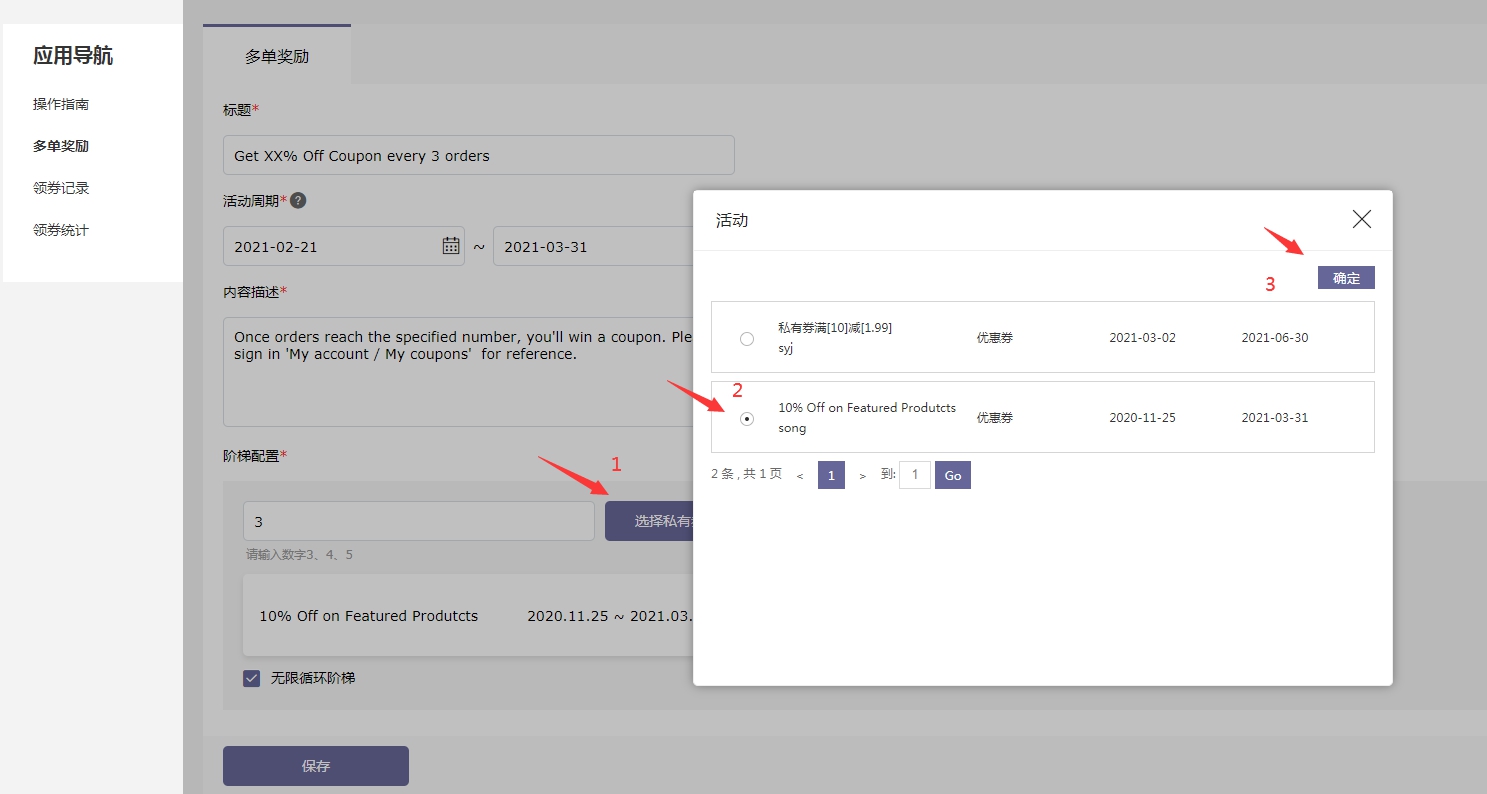Click page number 1 in pagination
Image resolution: width=1487 pixels, height=794 pixels.
831,475
